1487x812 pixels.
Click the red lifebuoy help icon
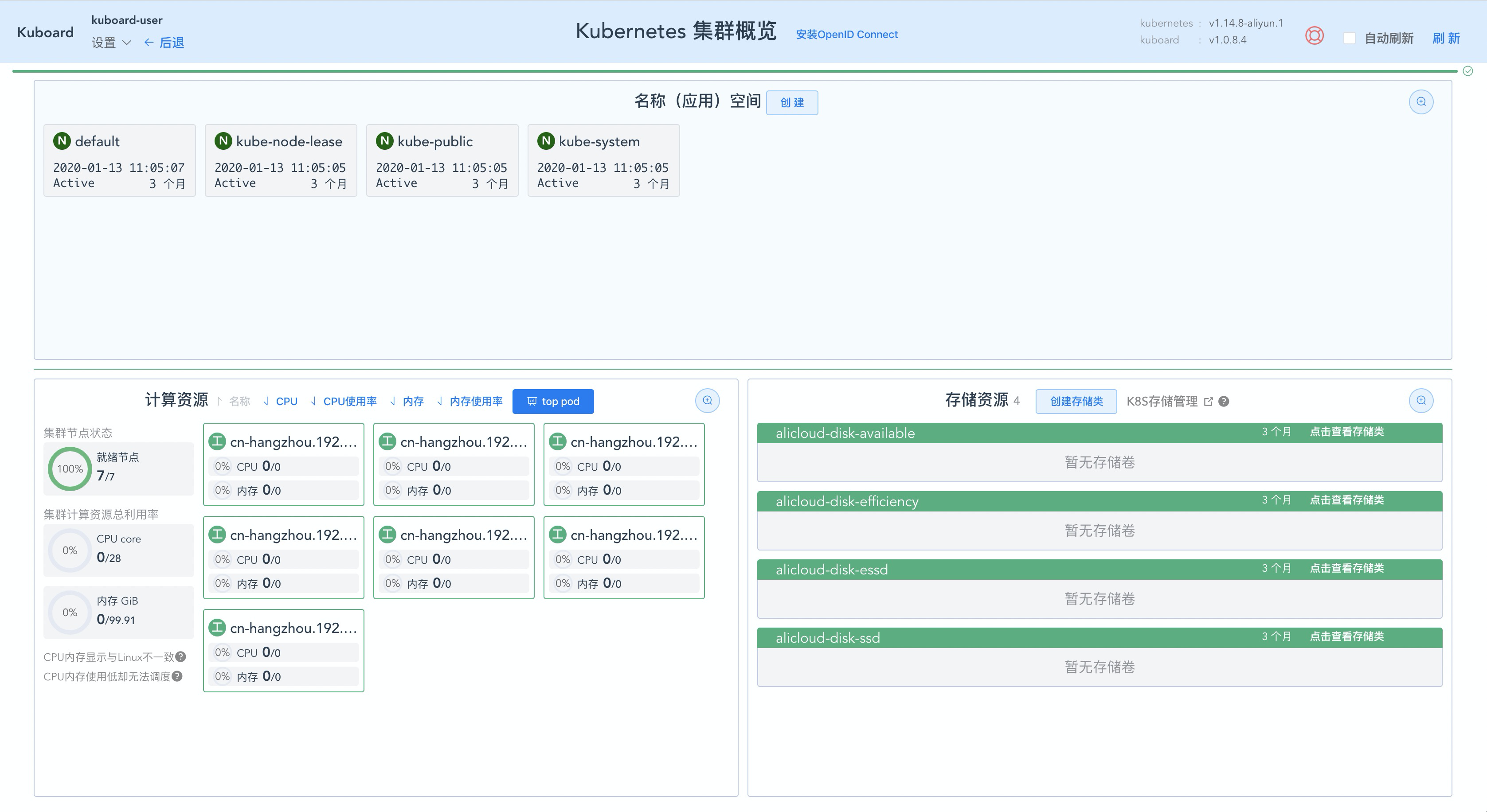point(1315,36)
